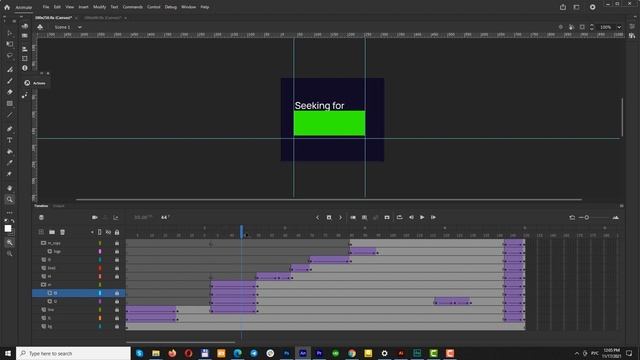
Task: Open the Help menu
Action: 205,7
